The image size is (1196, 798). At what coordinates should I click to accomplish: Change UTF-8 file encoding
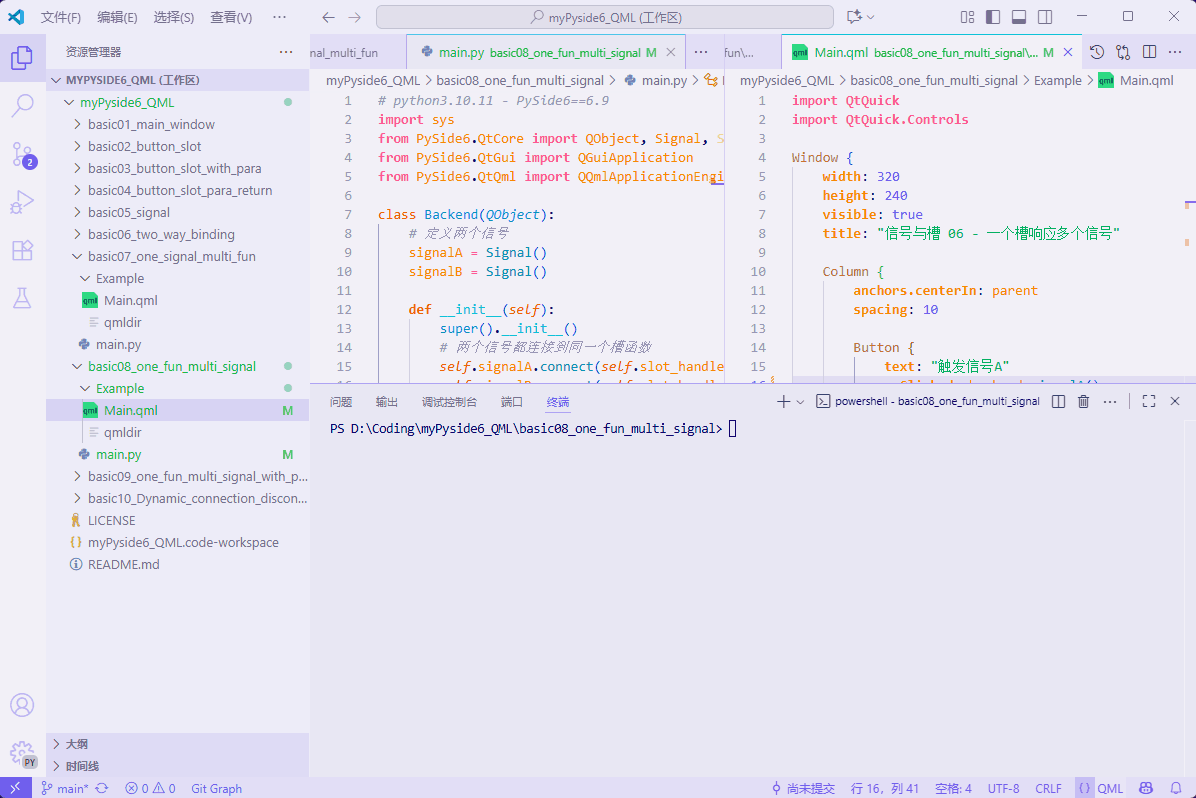(x=1003, y=788)
